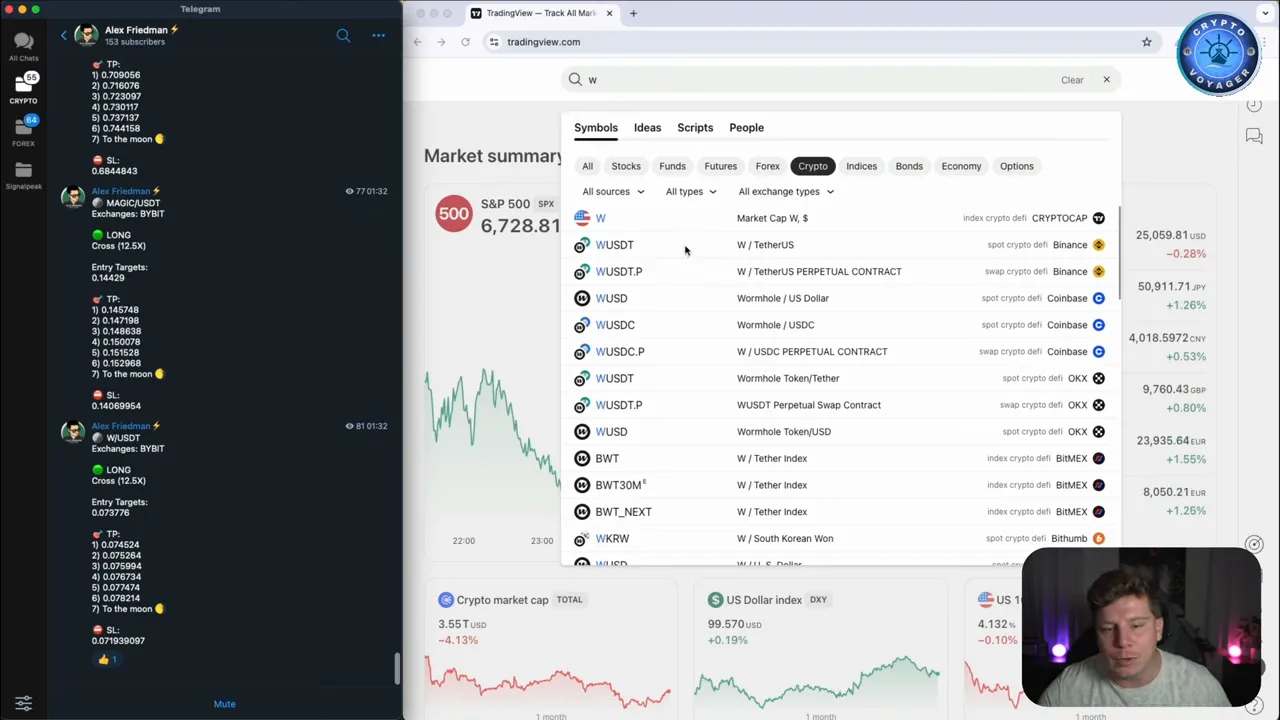The image size is (1280, 720).
Task: Open Telegram settings sliders icon
Action: [x=23, y=703]
